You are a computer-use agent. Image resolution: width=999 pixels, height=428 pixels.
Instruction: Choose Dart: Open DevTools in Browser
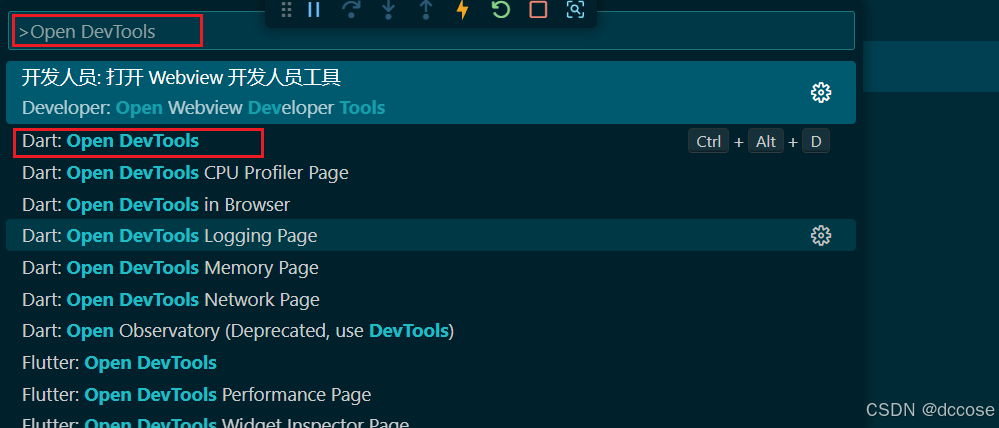431,204
